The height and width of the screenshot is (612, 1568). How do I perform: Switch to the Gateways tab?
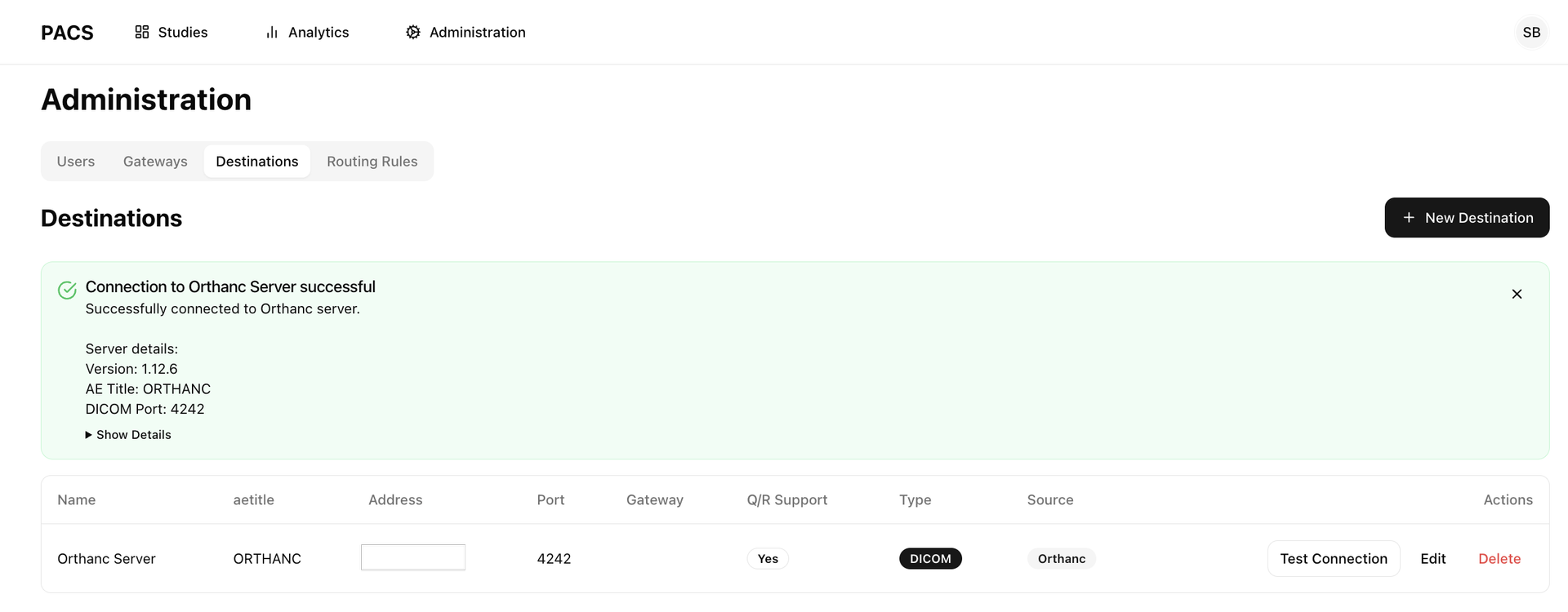pyautogui.click(x=155, y=162)
